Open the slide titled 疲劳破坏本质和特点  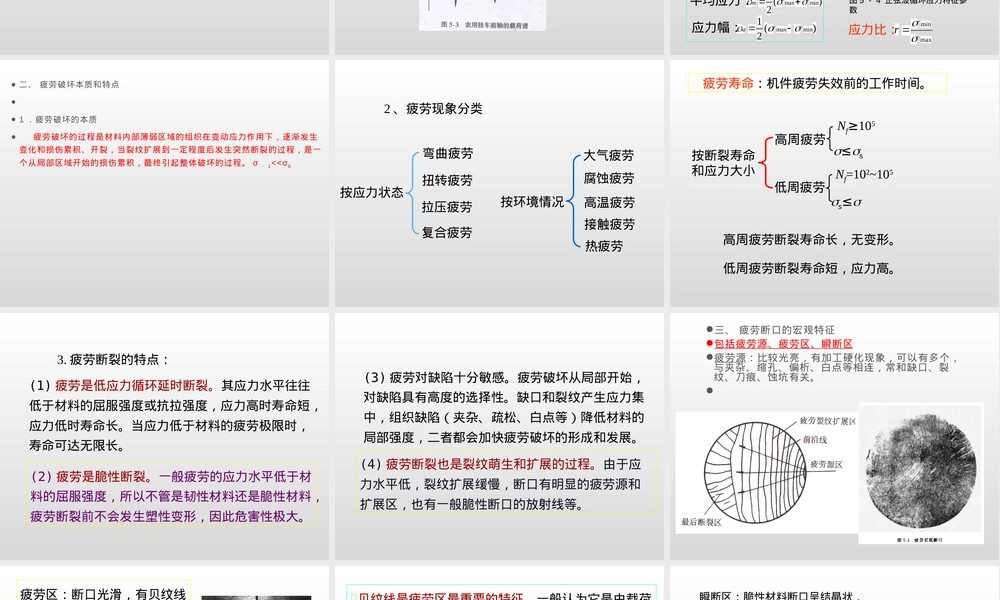tap(165, 183)
